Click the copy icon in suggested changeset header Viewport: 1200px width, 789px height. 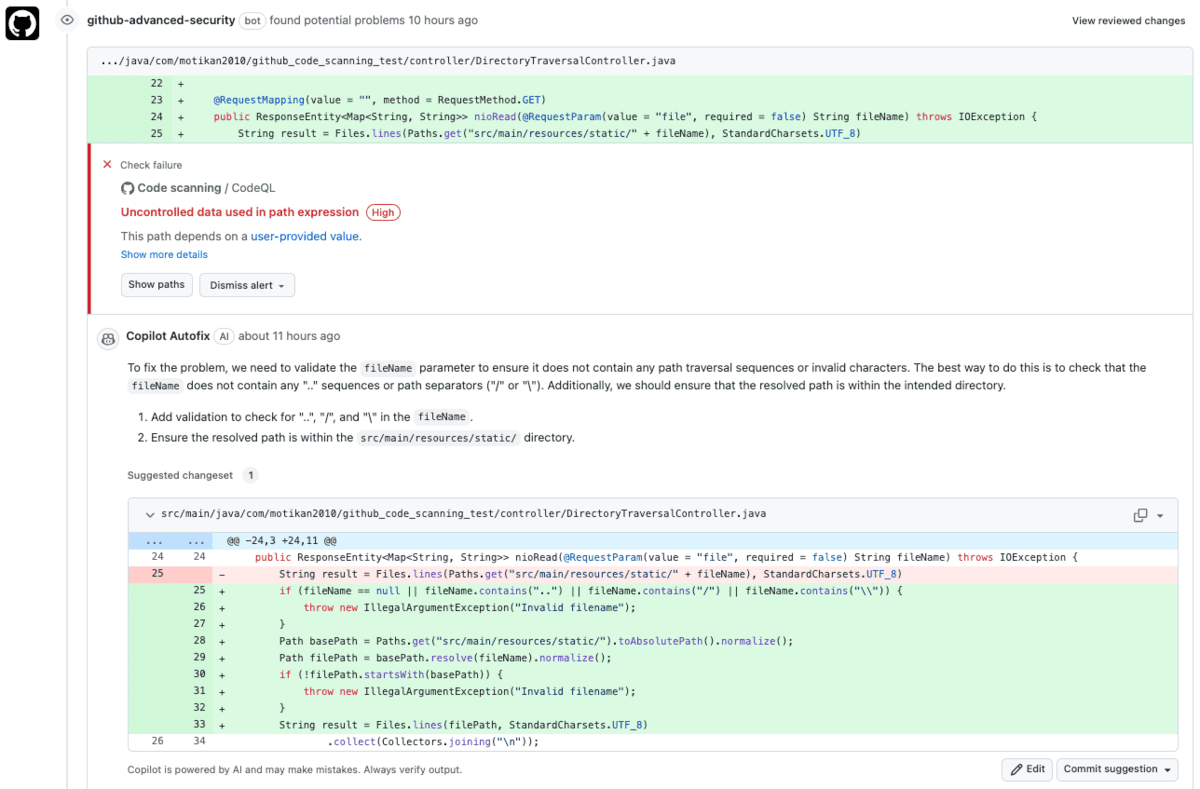point(1140,515)
